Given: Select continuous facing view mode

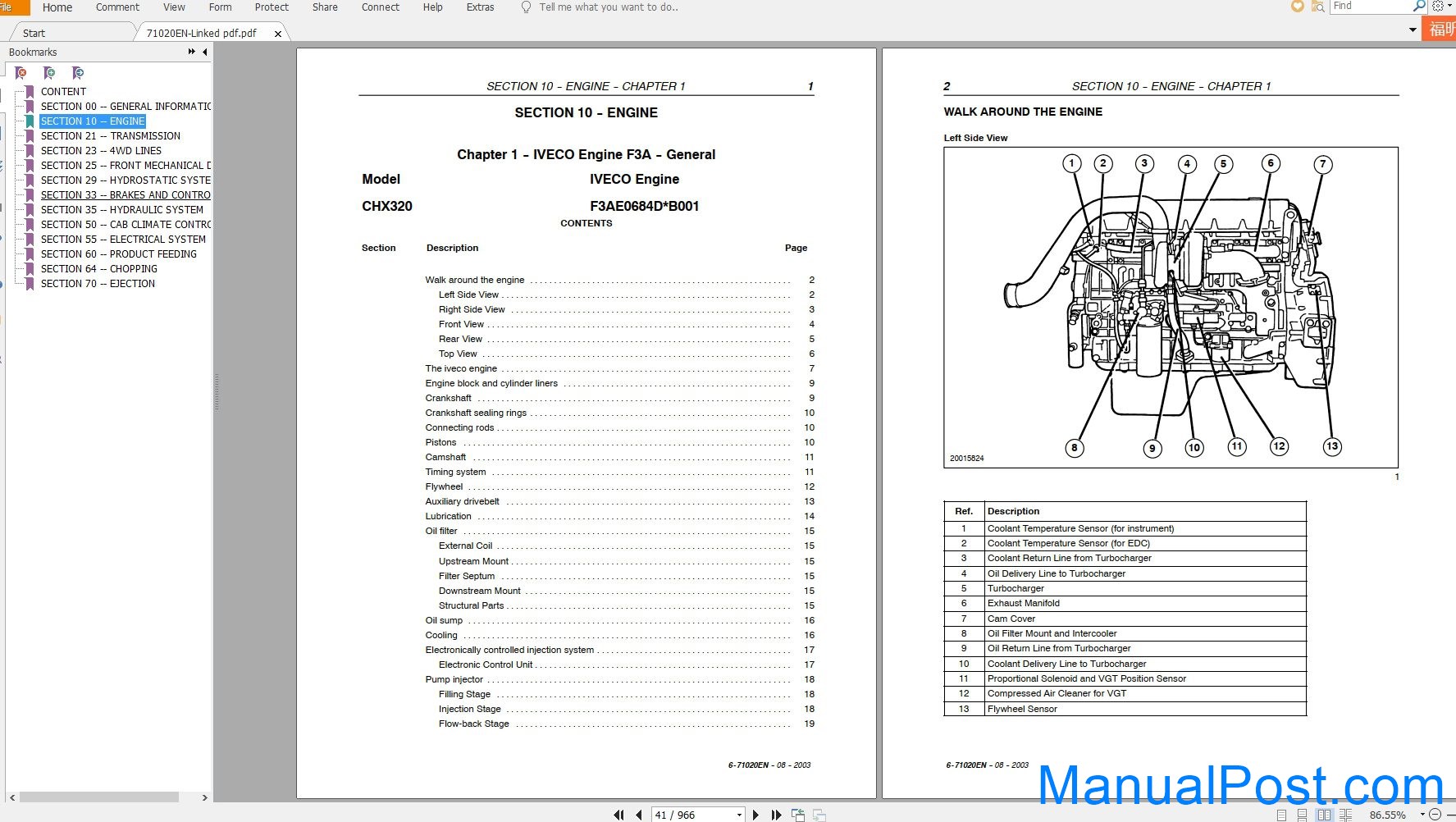Looking at the screenshot, I should (x=1346, y=815).
